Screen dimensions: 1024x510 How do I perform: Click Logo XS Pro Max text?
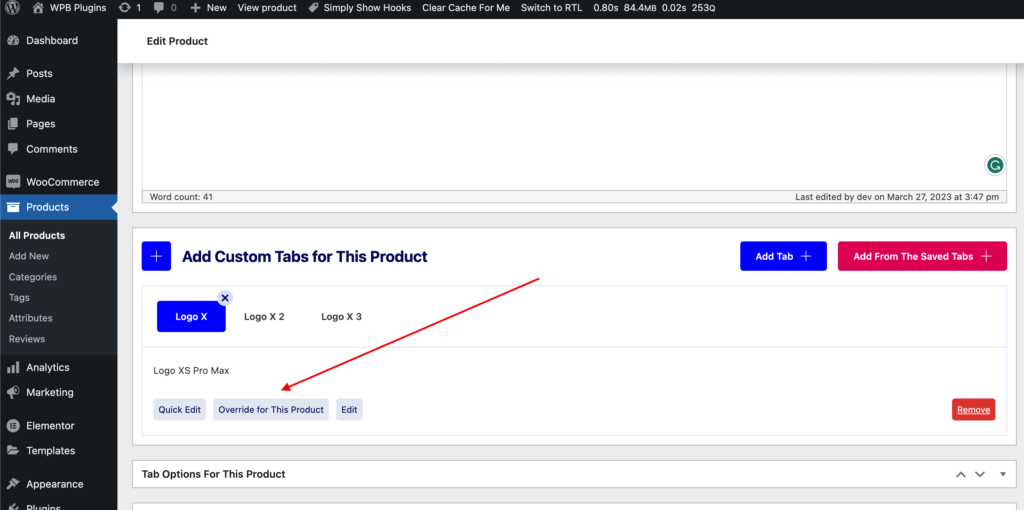pyautogui.click(x=191, y=371)
